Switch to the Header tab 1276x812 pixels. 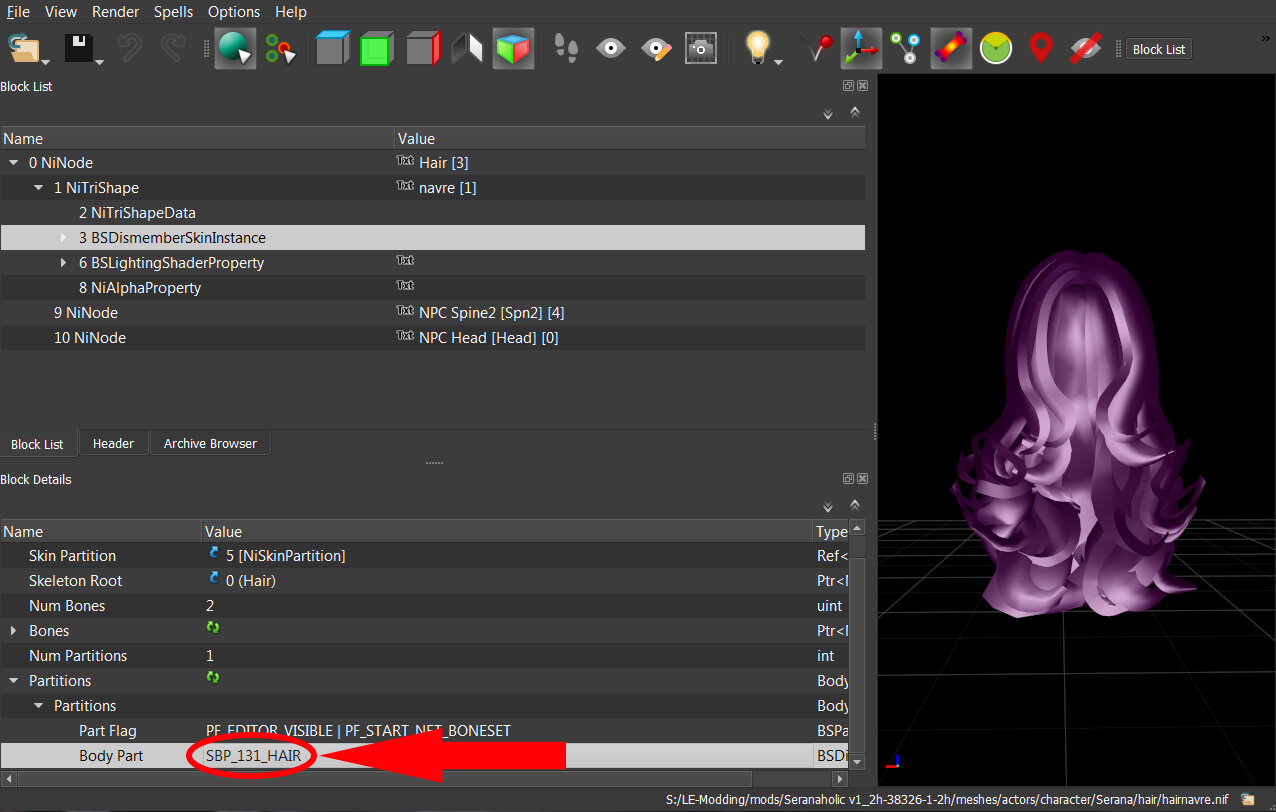[113, 443]
